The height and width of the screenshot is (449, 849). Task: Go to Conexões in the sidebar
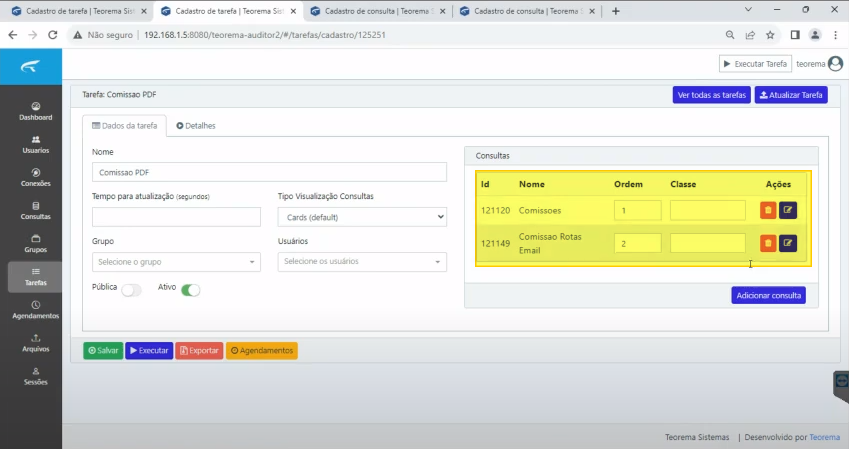point(36,178)
